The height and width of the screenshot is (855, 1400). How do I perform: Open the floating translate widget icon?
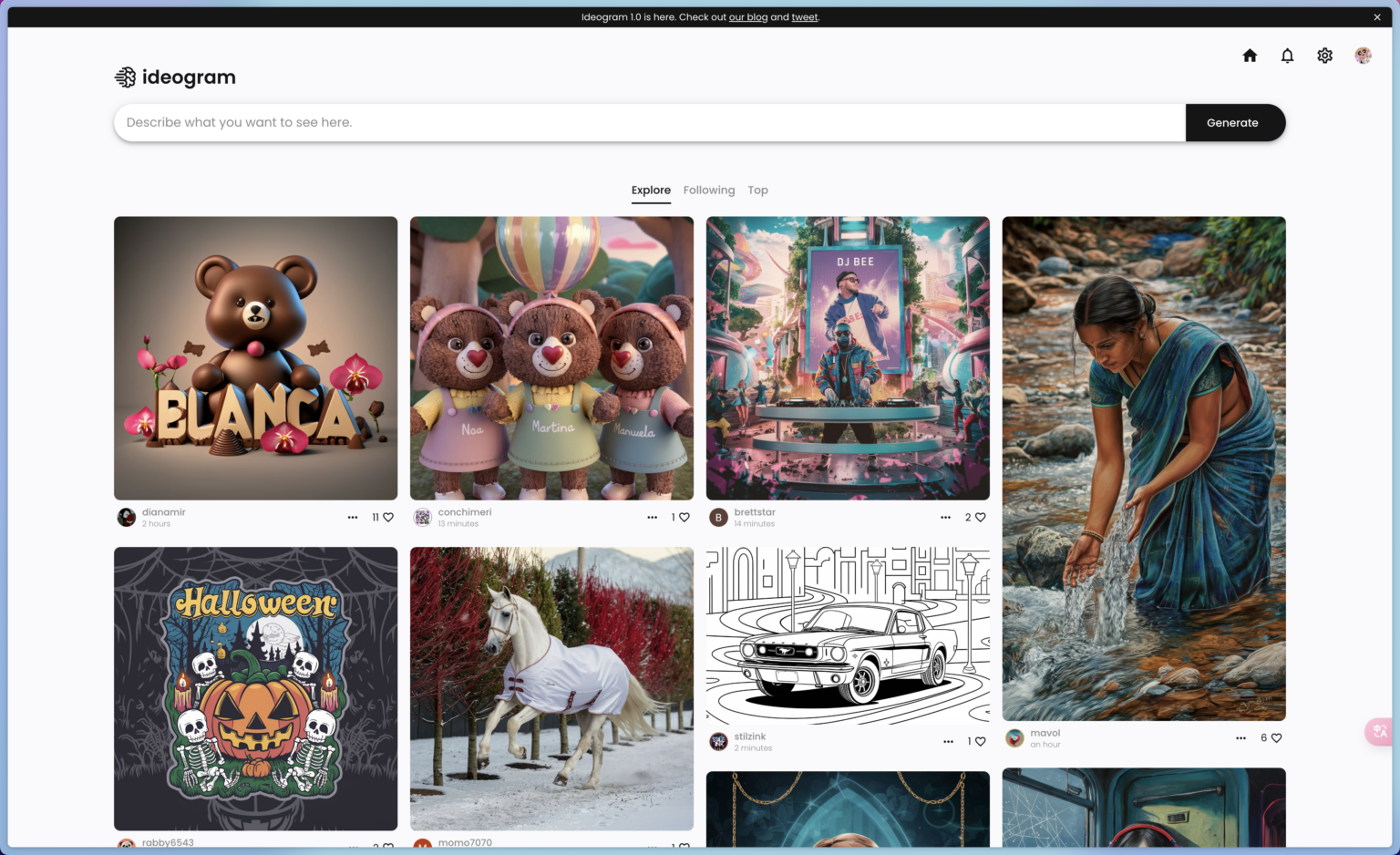[1380, 731]
